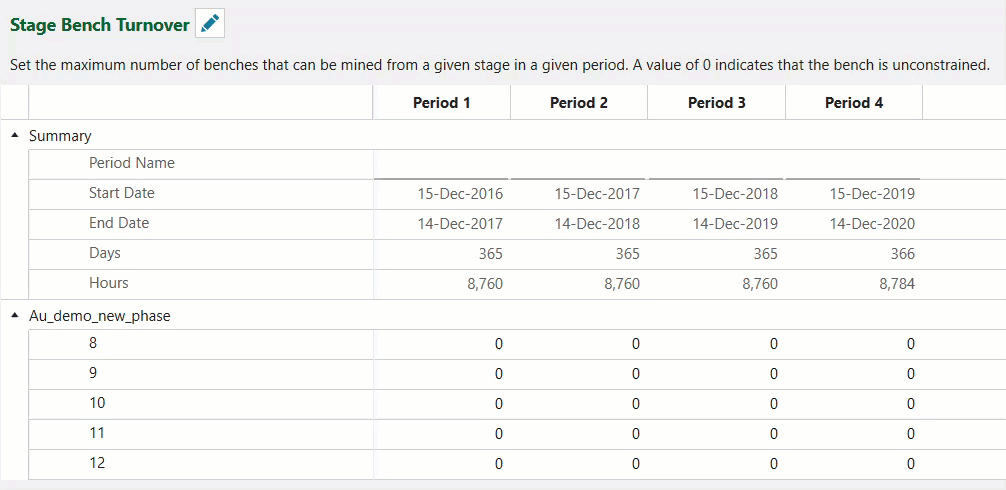Click the Period Name field for Period 3
Image resolution: width=1006 pixels, height=490 pixels.
[716, 164]
